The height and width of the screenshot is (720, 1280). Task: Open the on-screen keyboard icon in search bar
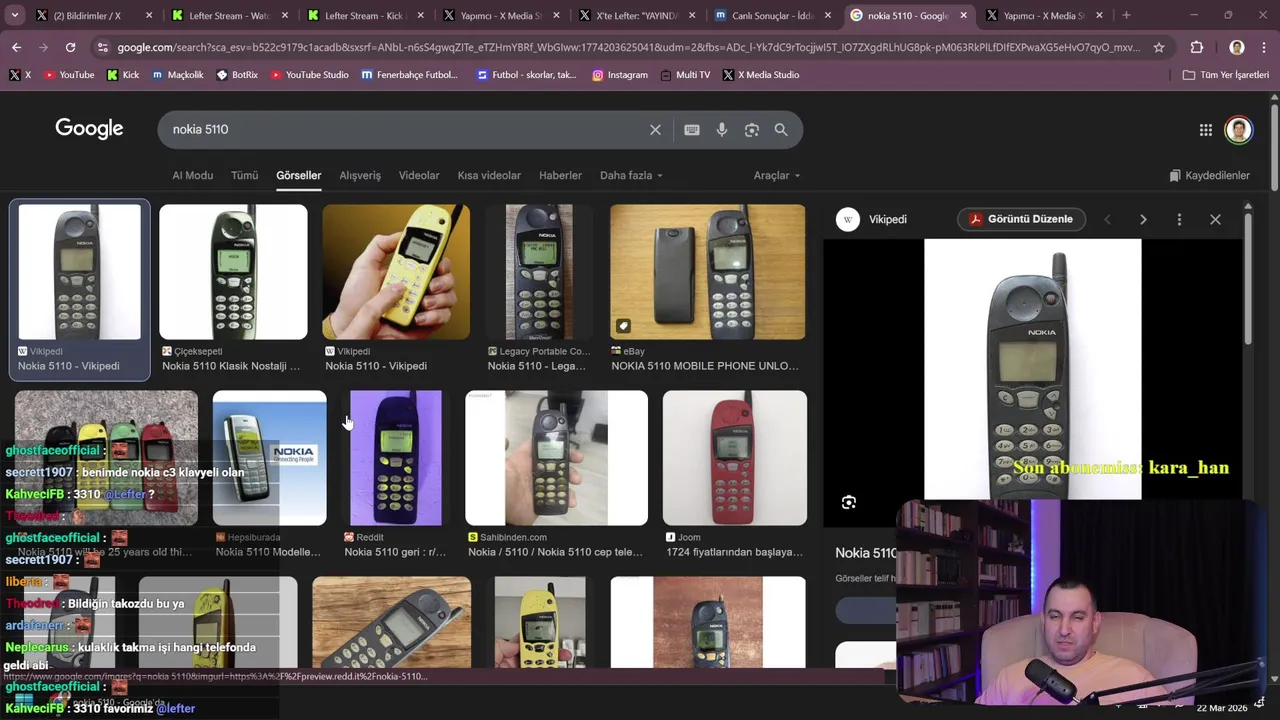pos(691,130)
